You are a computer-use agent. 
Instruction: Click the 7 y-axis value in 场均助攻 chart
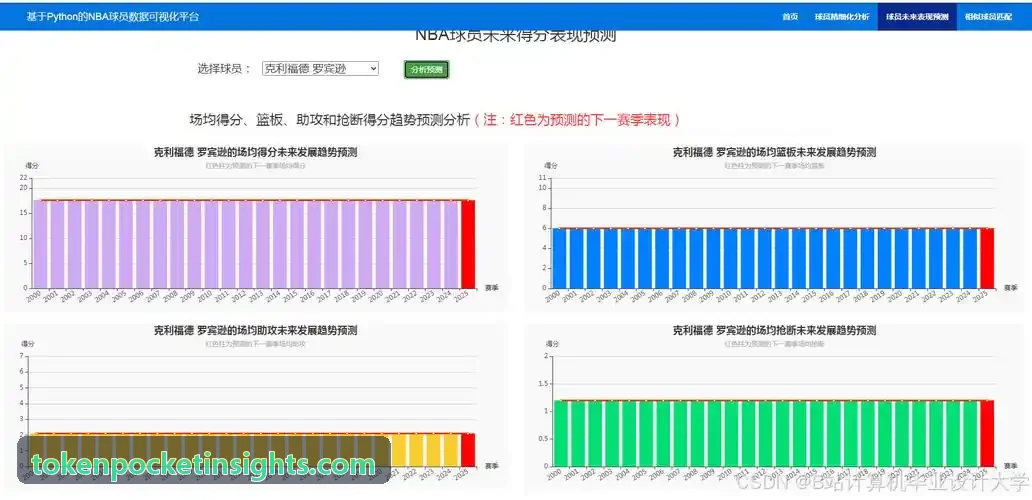(22, 356)
